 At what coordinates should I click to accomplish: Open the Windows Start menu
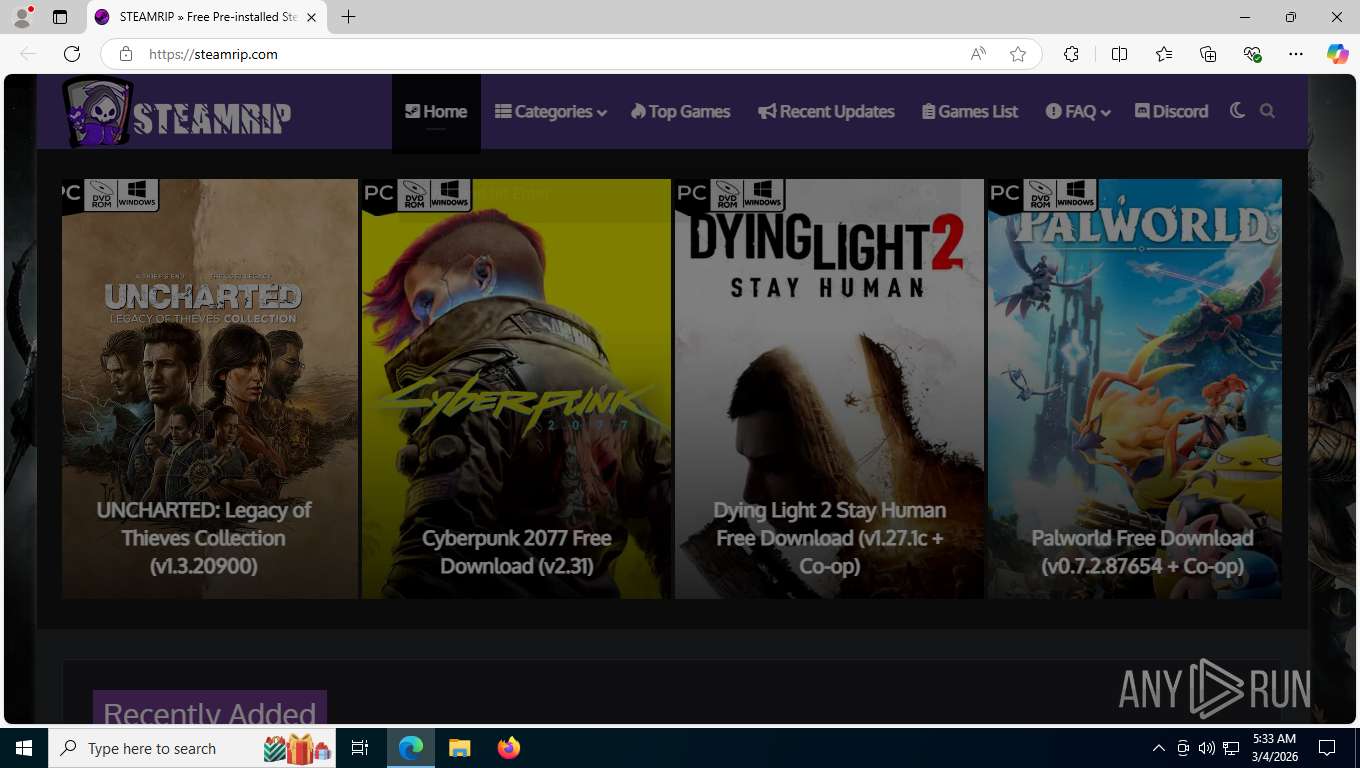[24, 748]
